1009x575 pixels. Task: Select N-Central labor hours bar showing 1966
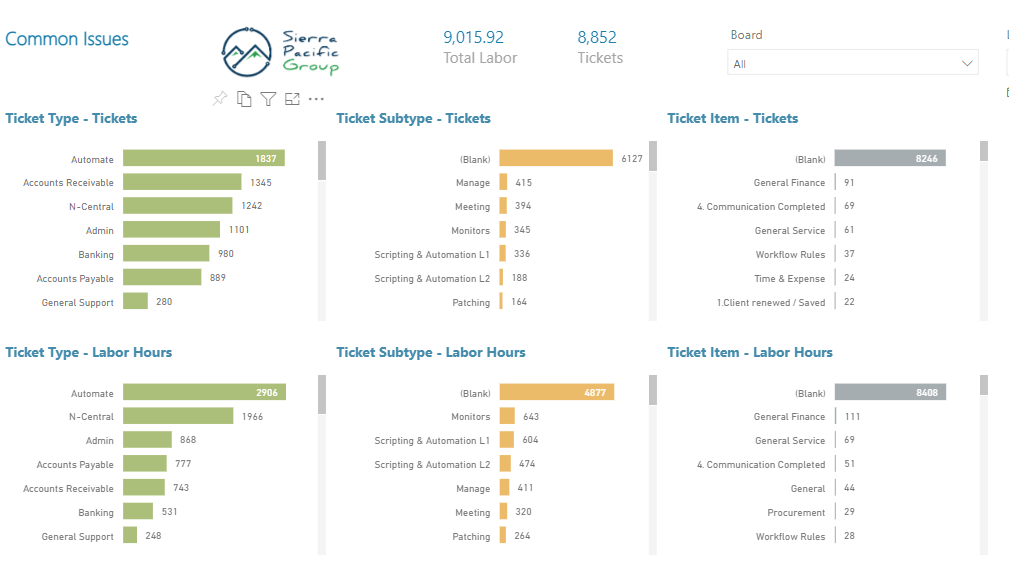click(178, 416)
